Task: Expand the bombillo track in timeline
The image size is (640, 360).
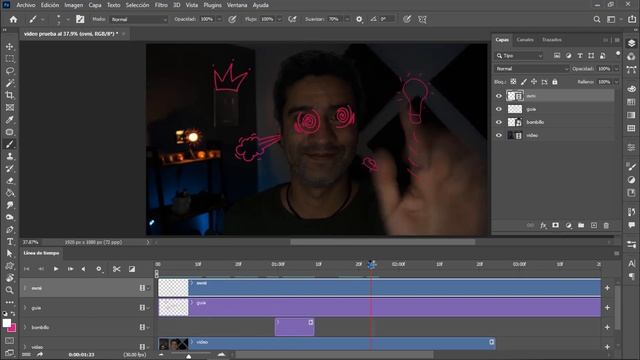Action: tap(25, 327)
